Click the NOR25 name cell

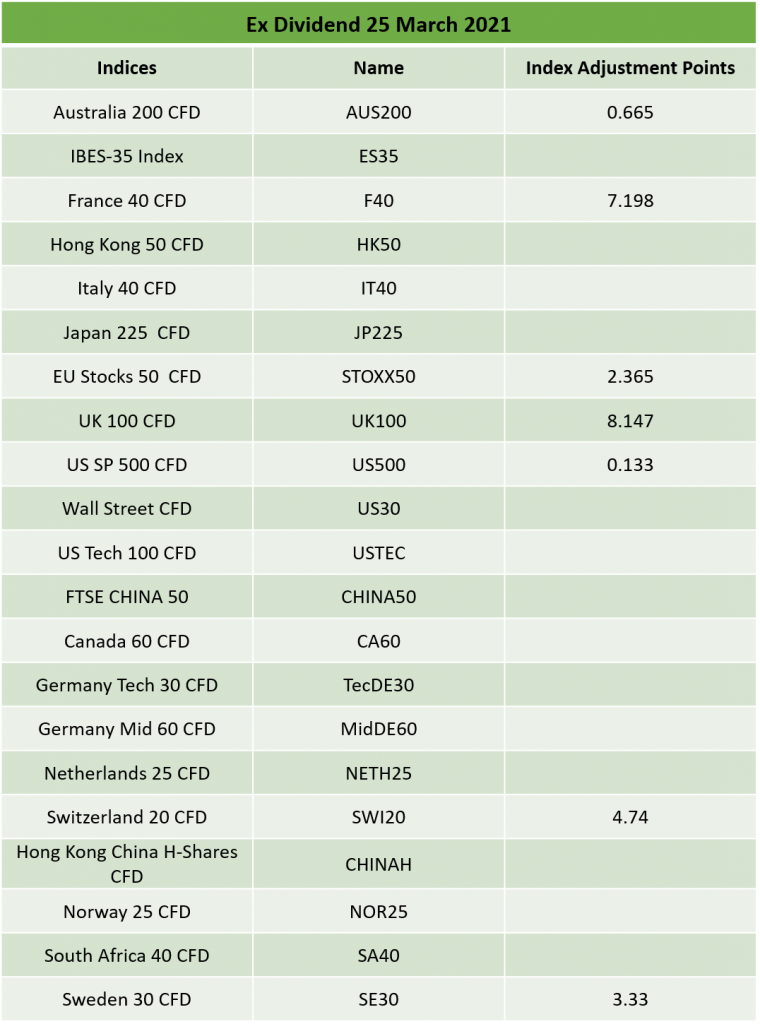pos(379,912)
